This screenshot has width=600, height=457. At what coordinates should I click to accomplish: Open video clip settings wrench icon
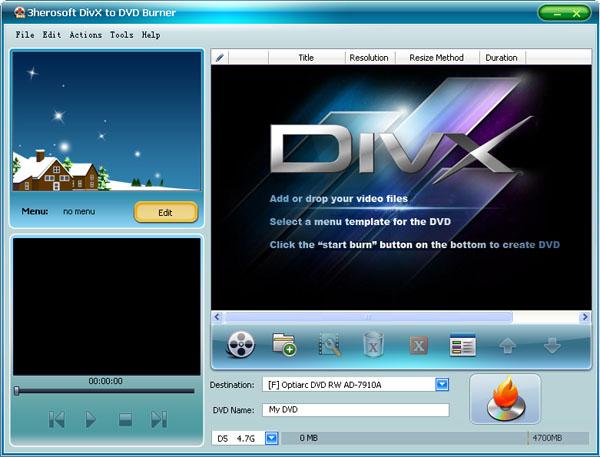[329, 344]
